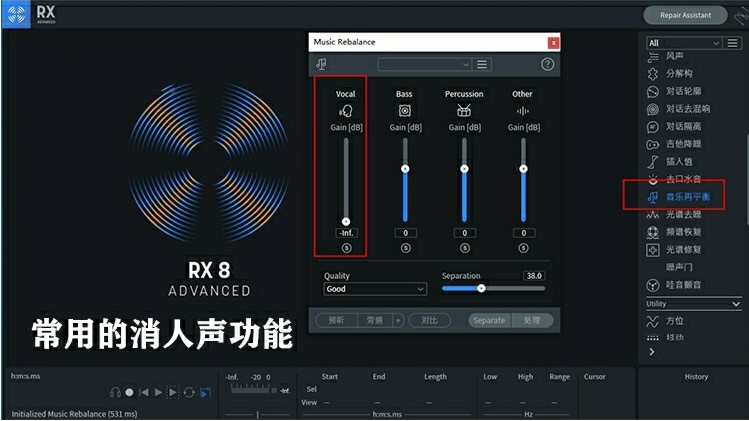Toggle 旁通 bypass in Music Rebalance
Screen dimensions: 749x421
pyautogui.click(x=374, y=320)
